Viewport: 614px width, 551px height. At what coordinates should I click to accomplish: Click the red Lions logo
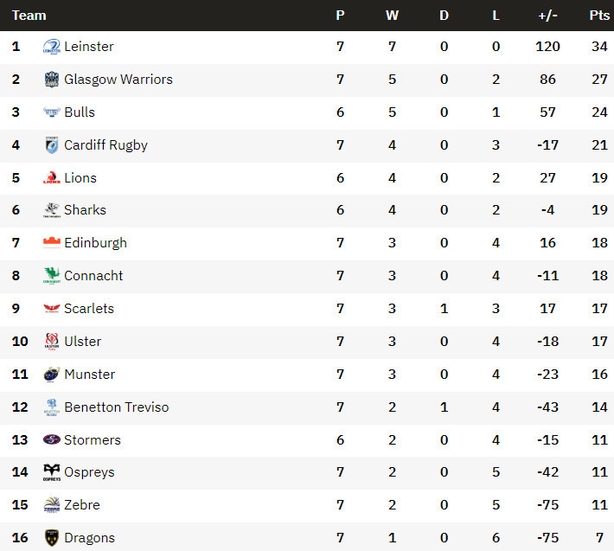(52, 178)
